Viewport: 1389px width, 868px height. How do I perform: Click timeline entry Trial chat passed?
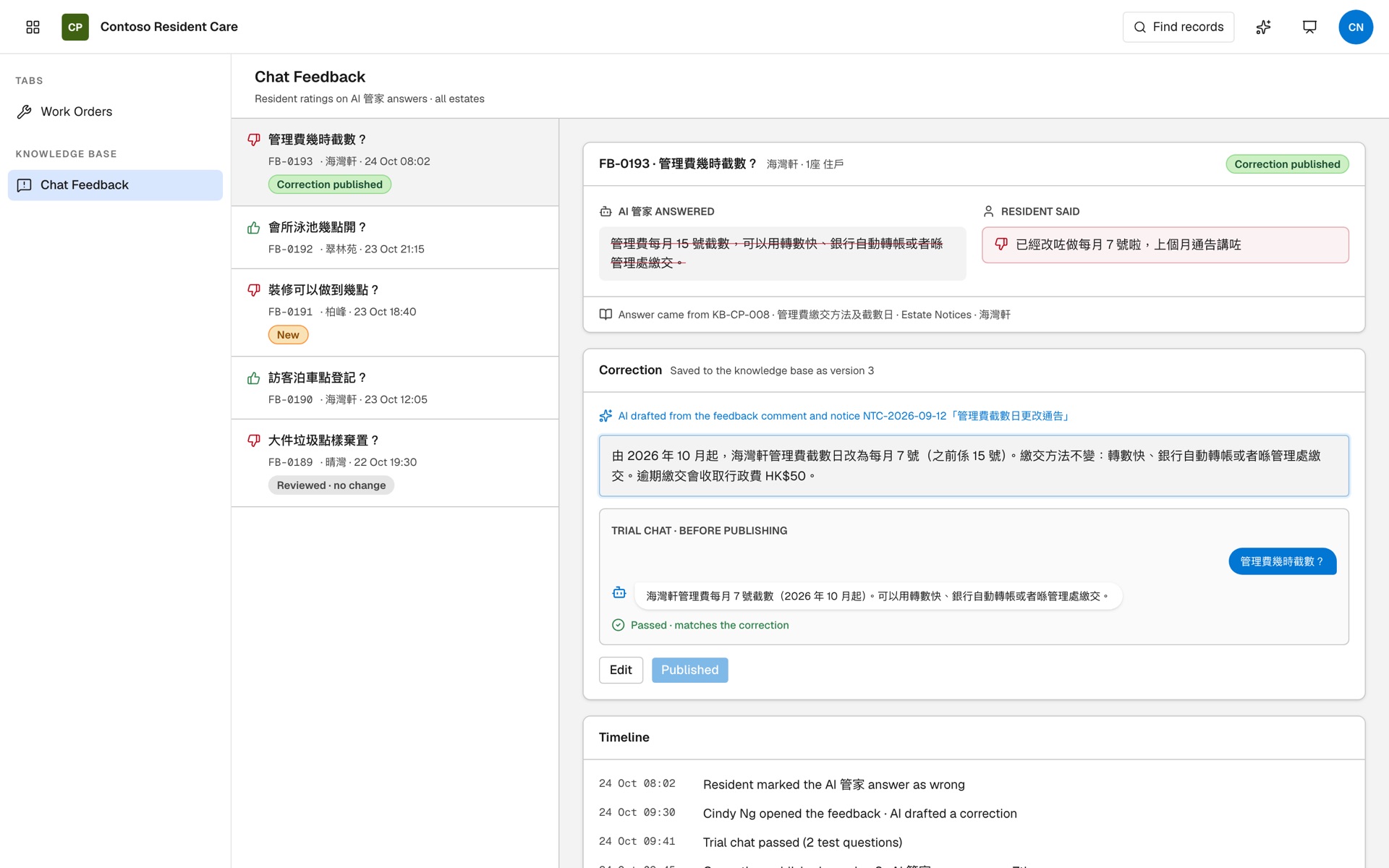pos(802,843)
